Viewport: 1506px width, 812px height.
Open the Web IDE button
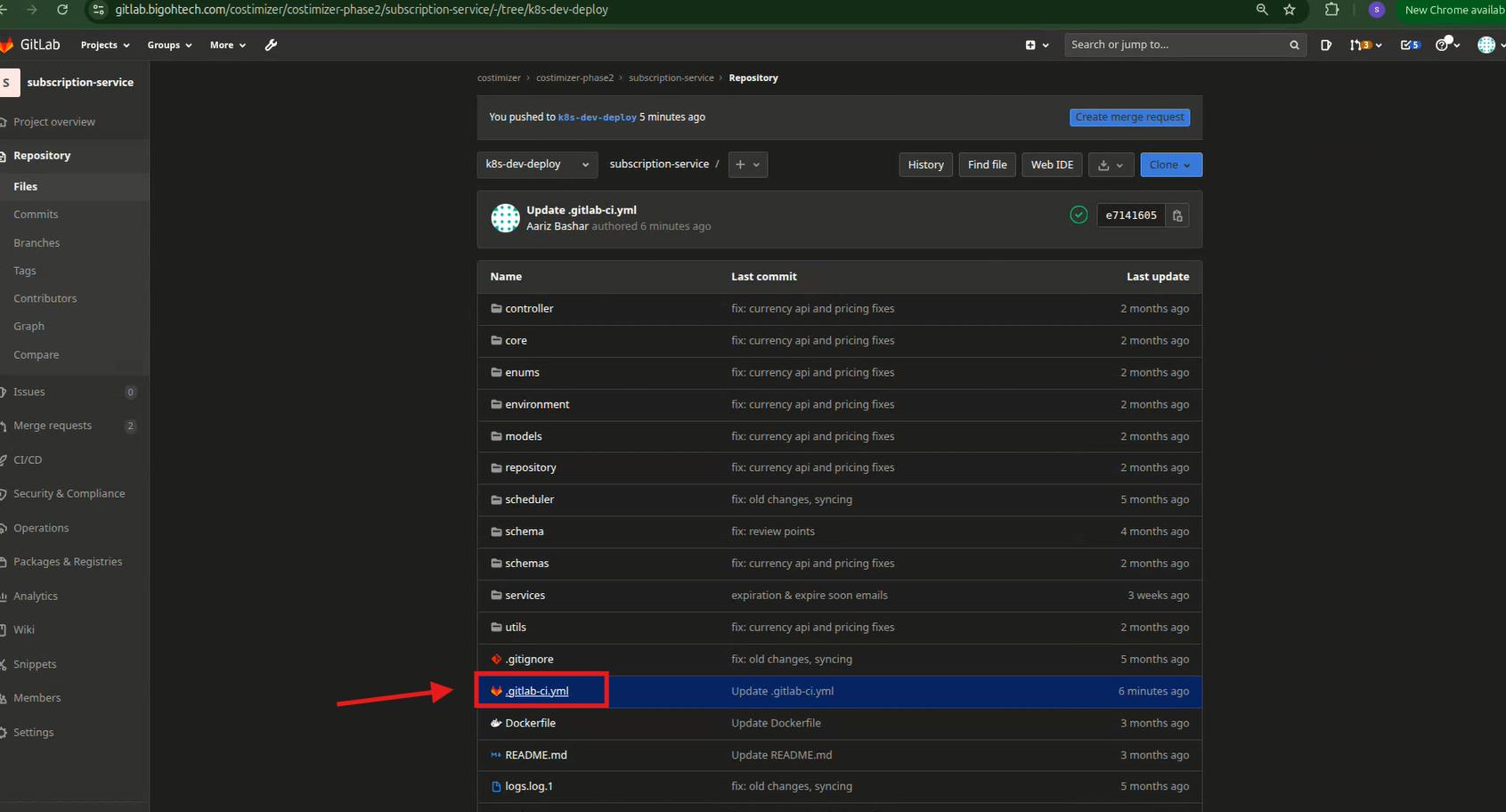(x=1052, y=165)
